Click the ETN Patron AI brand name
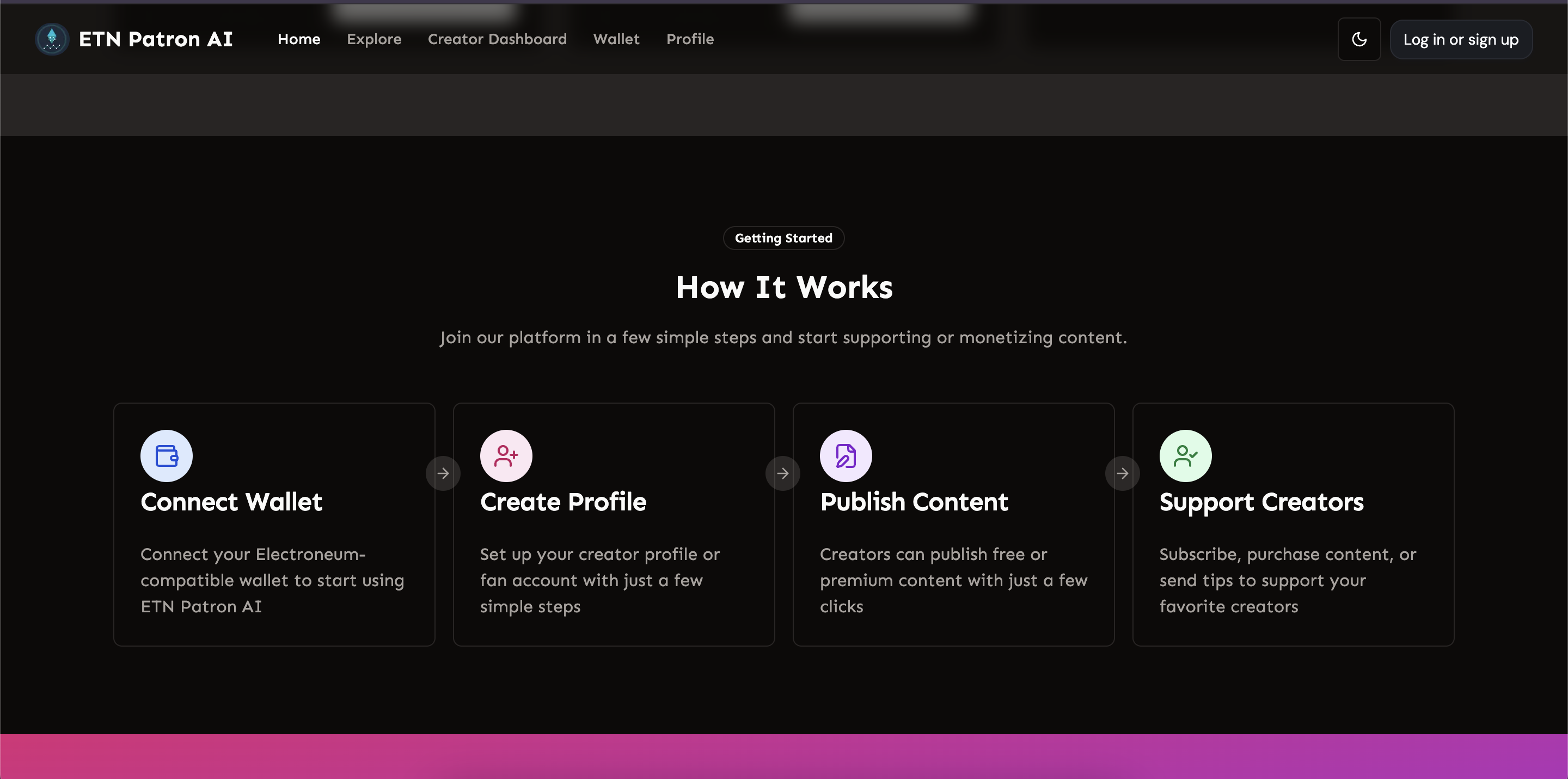 (156, 39)
